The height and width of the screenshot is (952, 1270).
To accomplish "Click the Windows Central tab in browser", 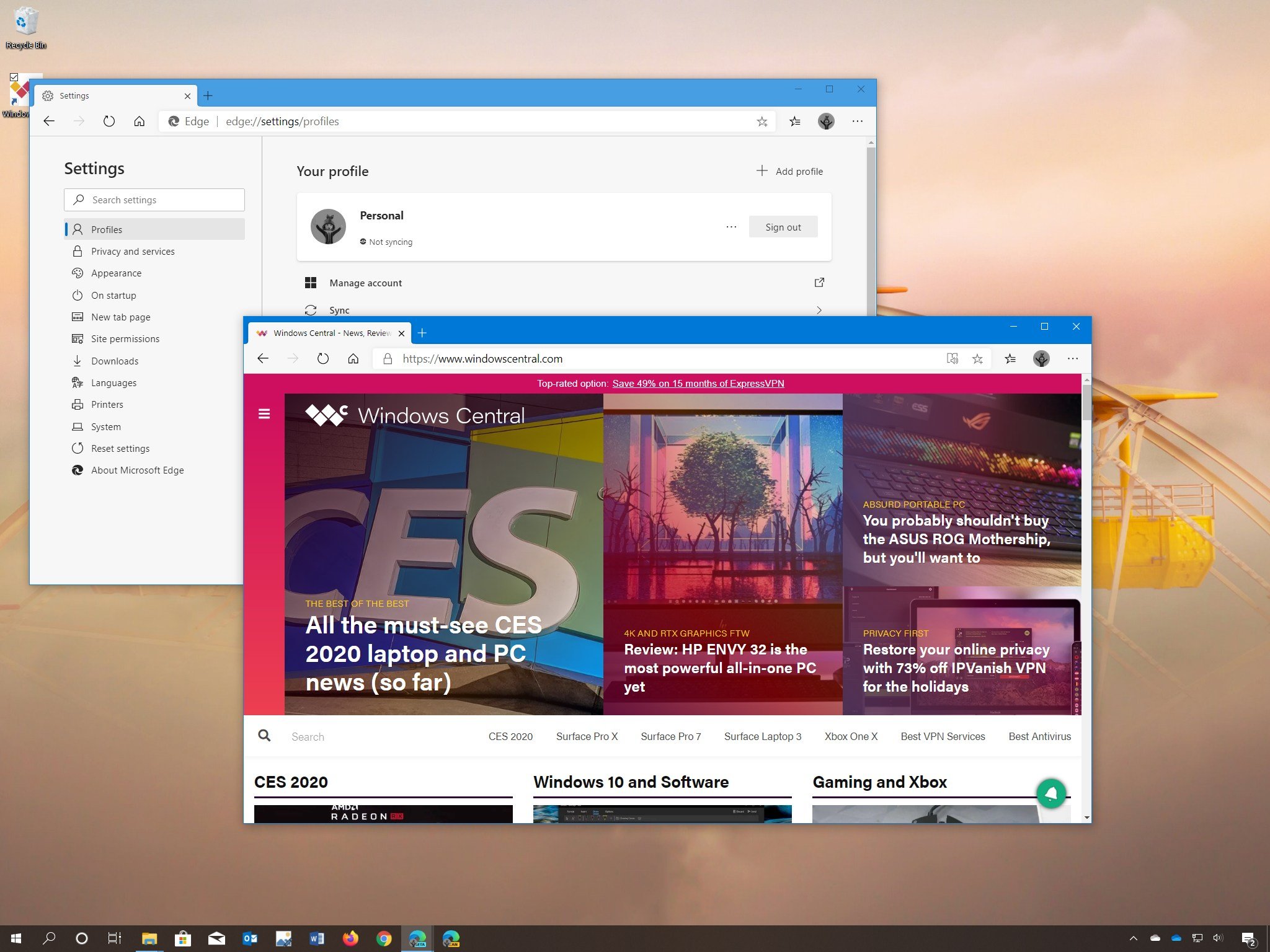I will click(x=331, y=333).
